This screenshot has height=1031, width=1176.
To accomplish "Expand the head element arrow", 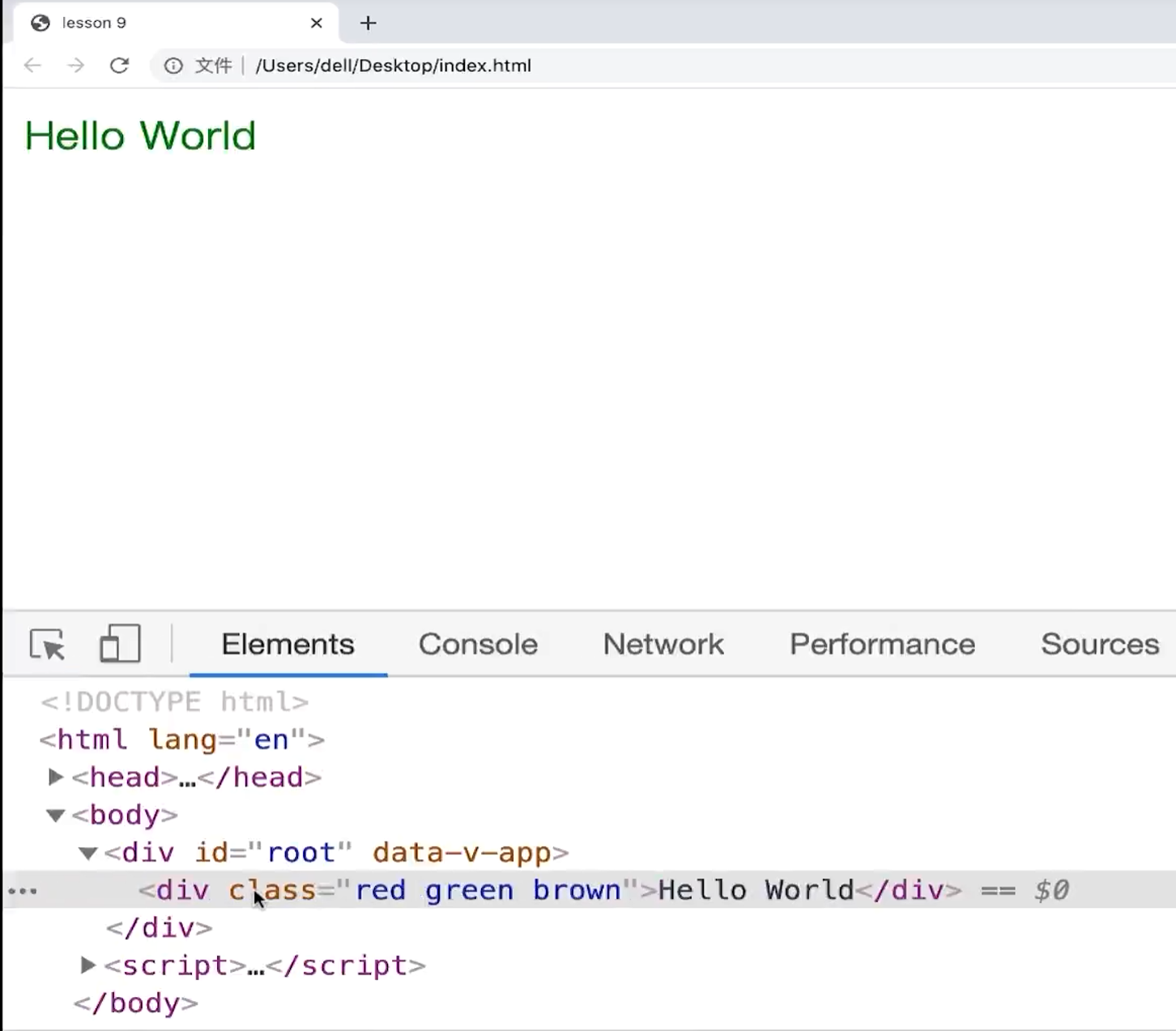I will (55, 778).
